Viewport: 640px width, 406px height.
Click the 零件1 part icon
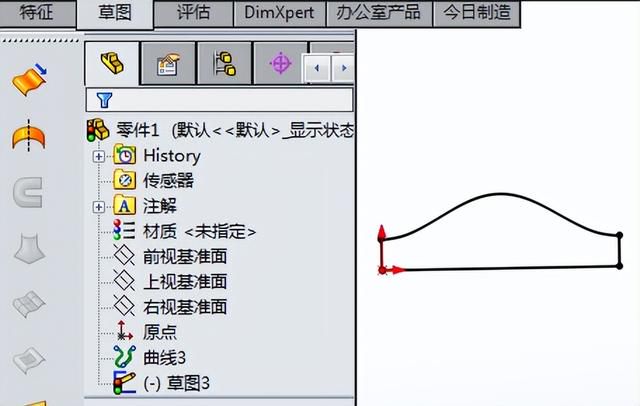point(98,131)
